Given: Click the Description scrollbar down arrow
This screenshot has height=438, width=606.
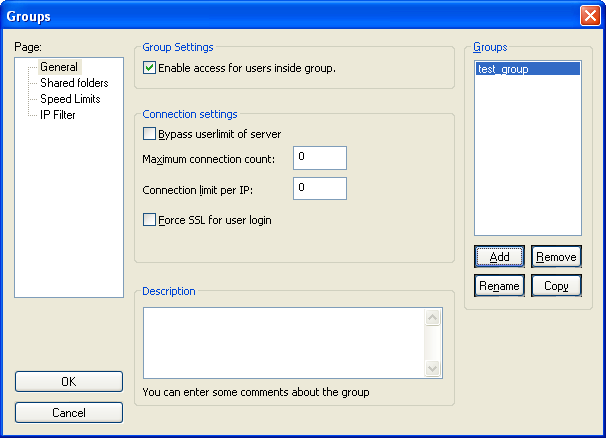Looking at the screenshot, I should point(432,368).
